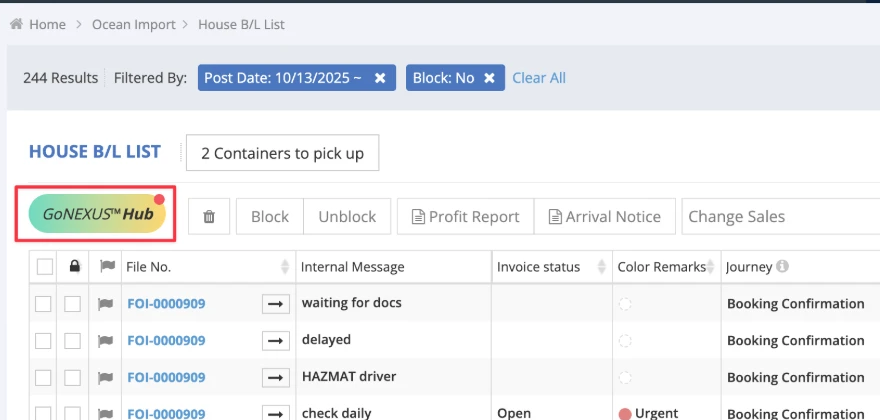The height and width of the screenshot is (420, 880).
Task: Click the red Urgent color remark dot
Action: (625, 414)
